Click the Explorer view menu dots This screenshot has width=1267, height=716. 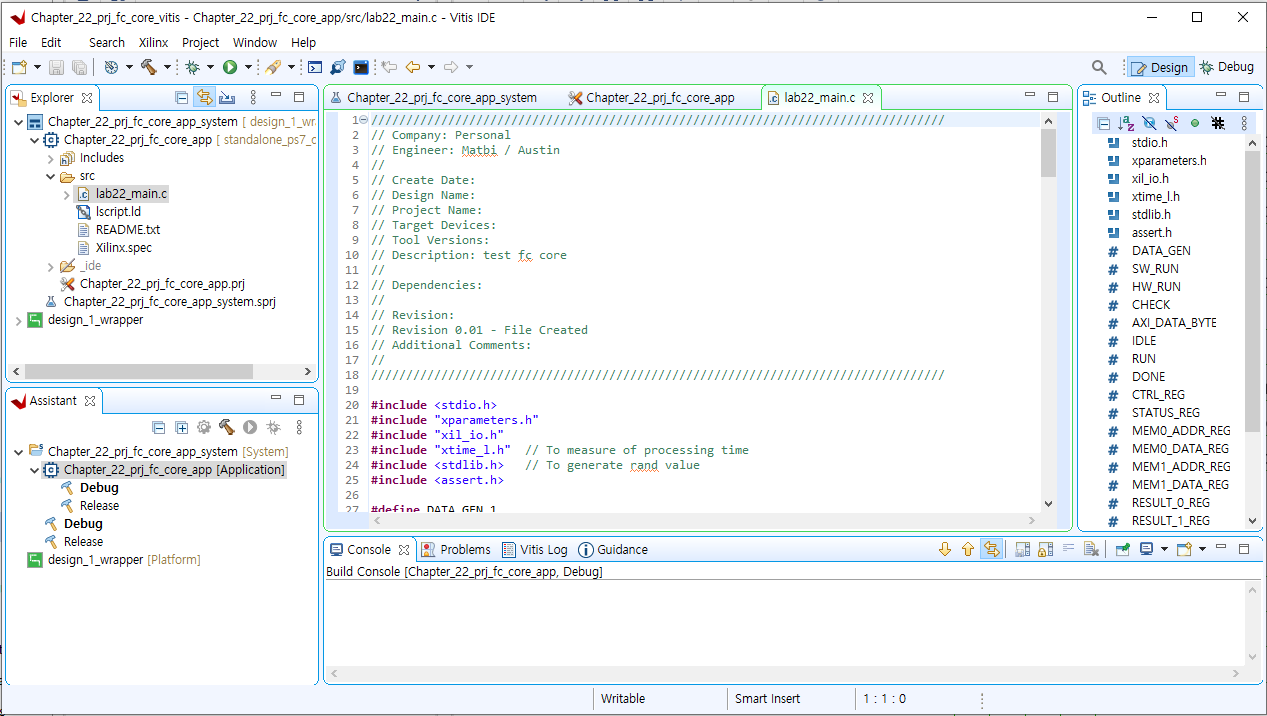point(253,97)
